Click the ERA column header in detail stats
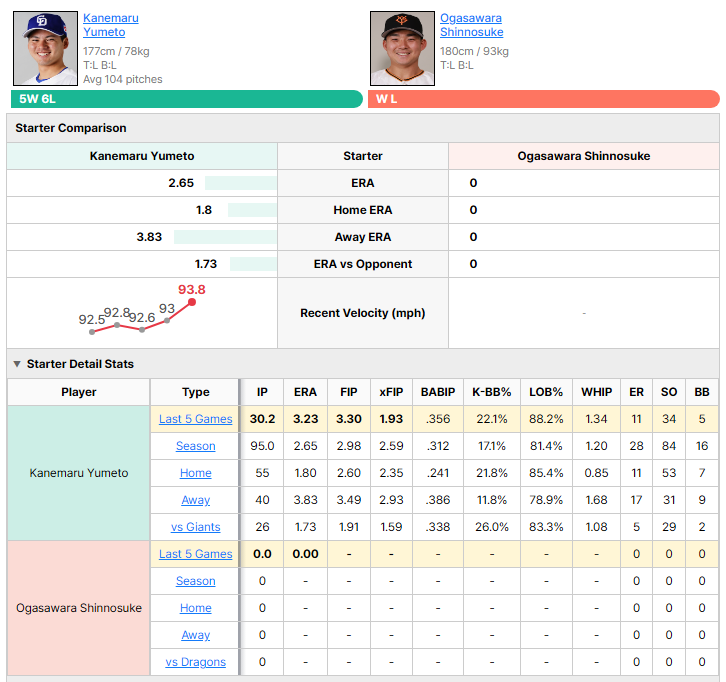 (x=305, y=392)
